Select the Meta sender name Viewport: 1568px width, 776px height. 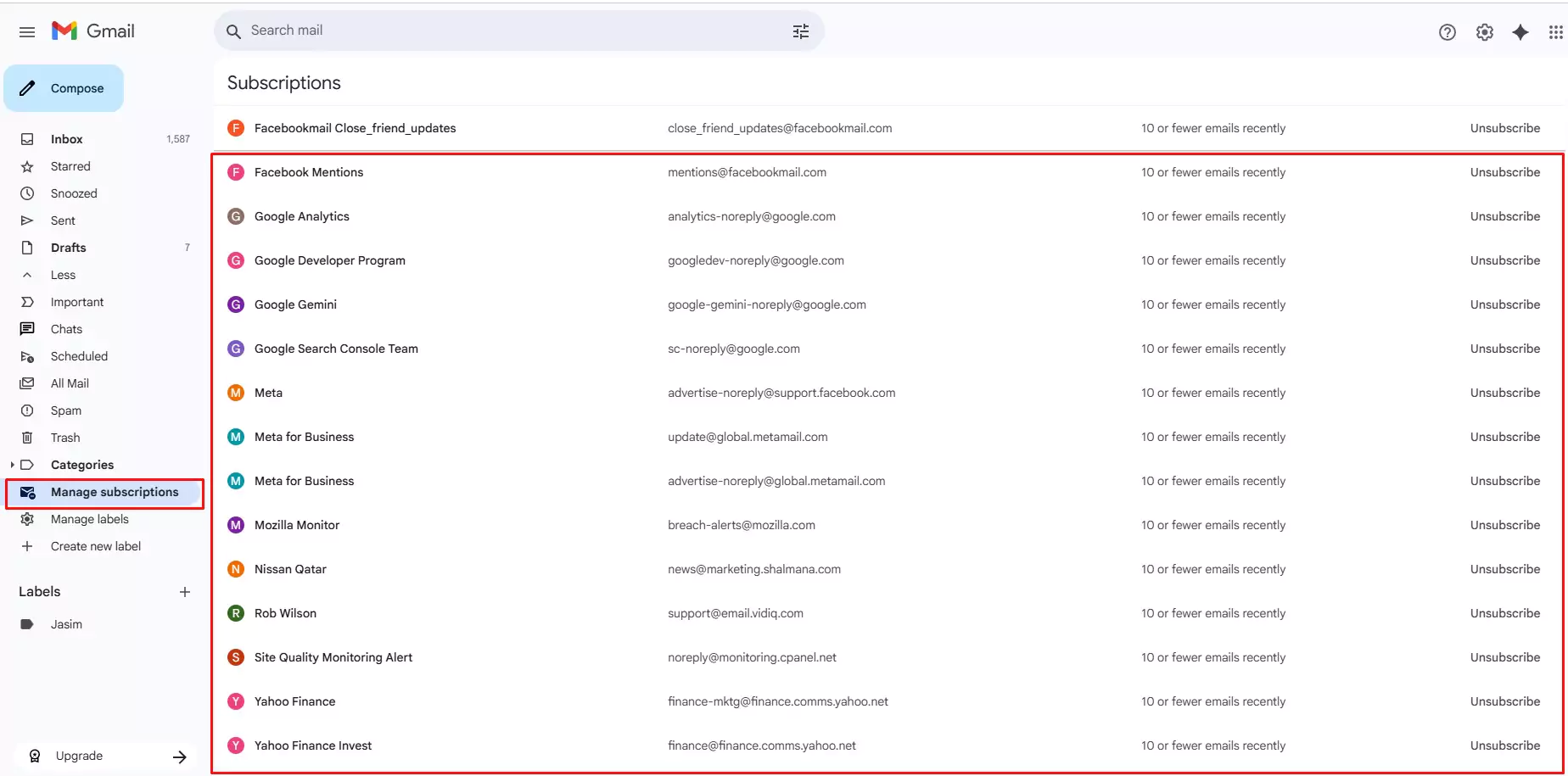click(268, 393)
